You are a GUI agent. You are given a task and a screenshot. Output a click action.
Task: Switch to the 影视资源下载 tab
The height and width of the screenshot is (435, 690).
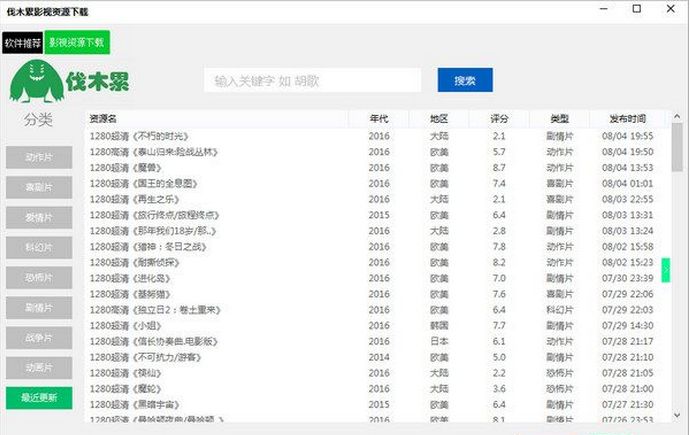click(x=77, y=42)
